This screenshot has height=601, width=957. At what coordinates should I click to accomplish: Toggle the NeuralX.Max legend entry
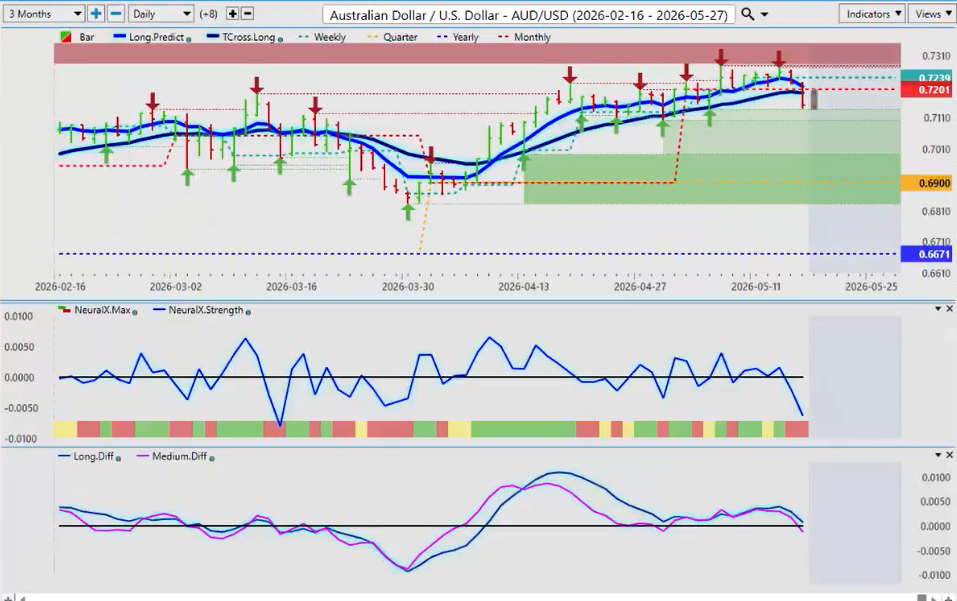(x=97, y=310)
